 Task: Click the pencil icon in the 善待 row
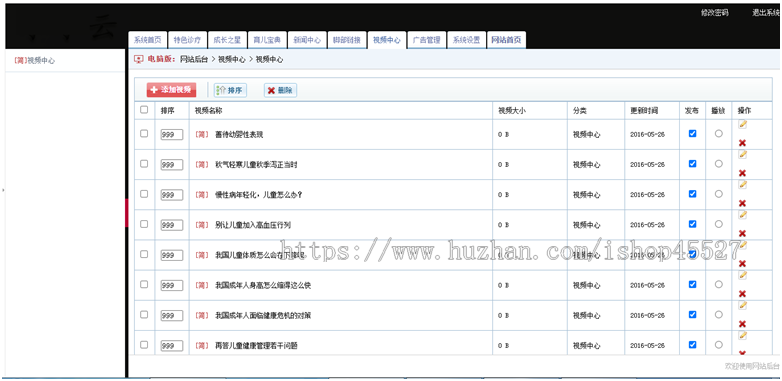point(743,124)
